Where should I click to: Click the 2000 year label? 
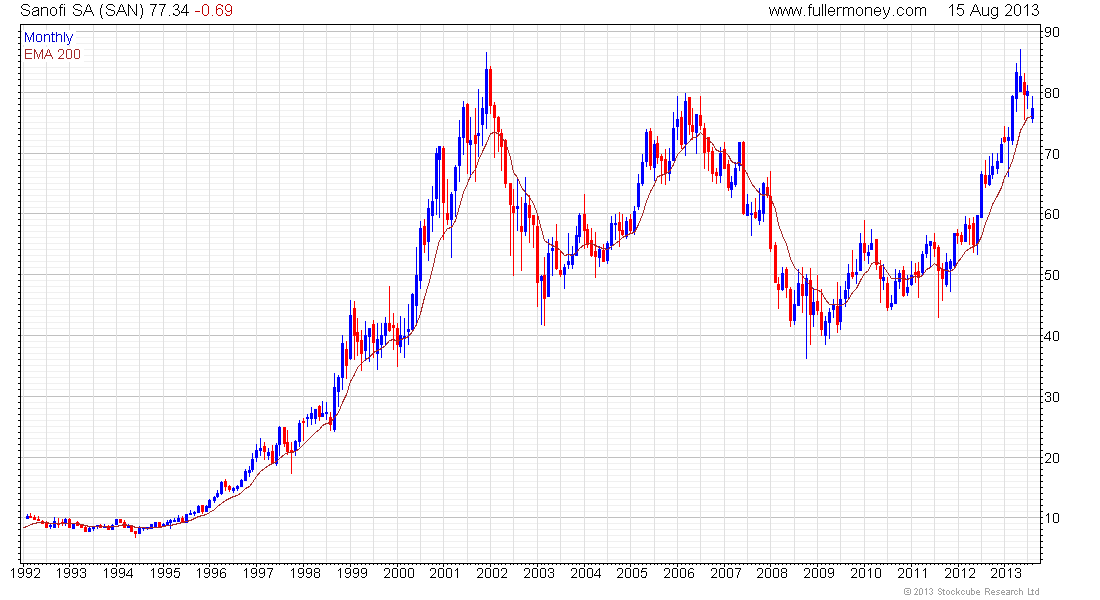click(398, 573)
